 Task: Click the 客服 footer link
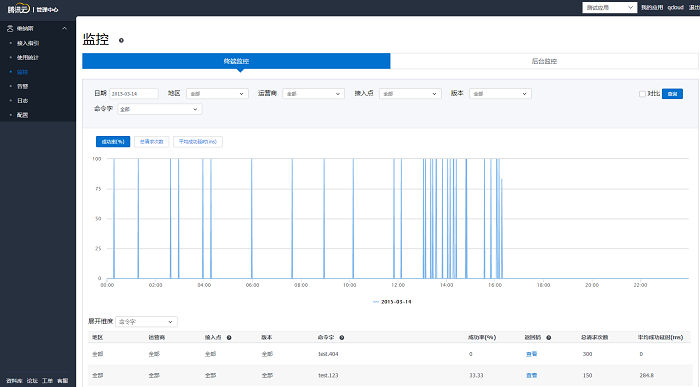62,381
